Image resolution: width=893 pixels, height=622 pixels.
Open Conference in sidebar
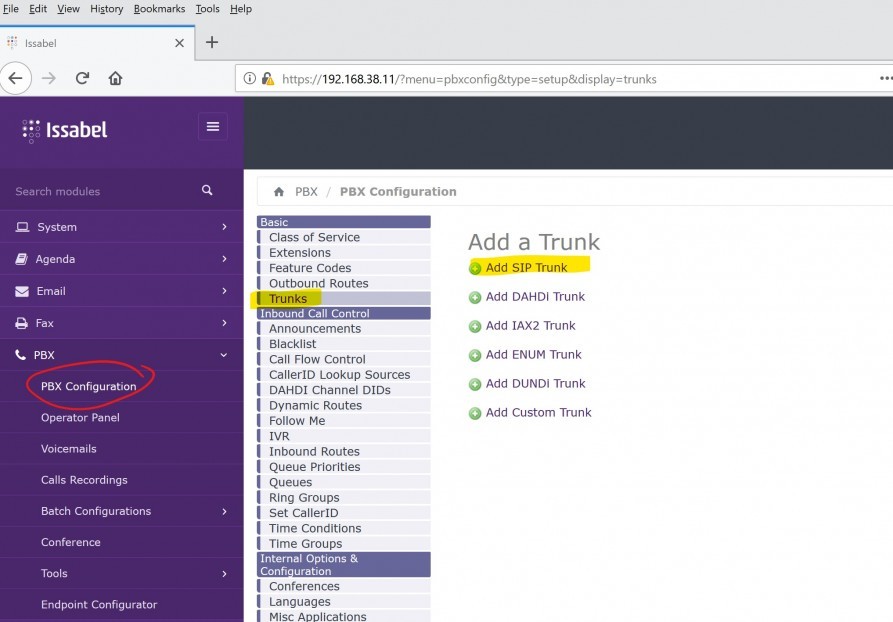coord(71,542)
